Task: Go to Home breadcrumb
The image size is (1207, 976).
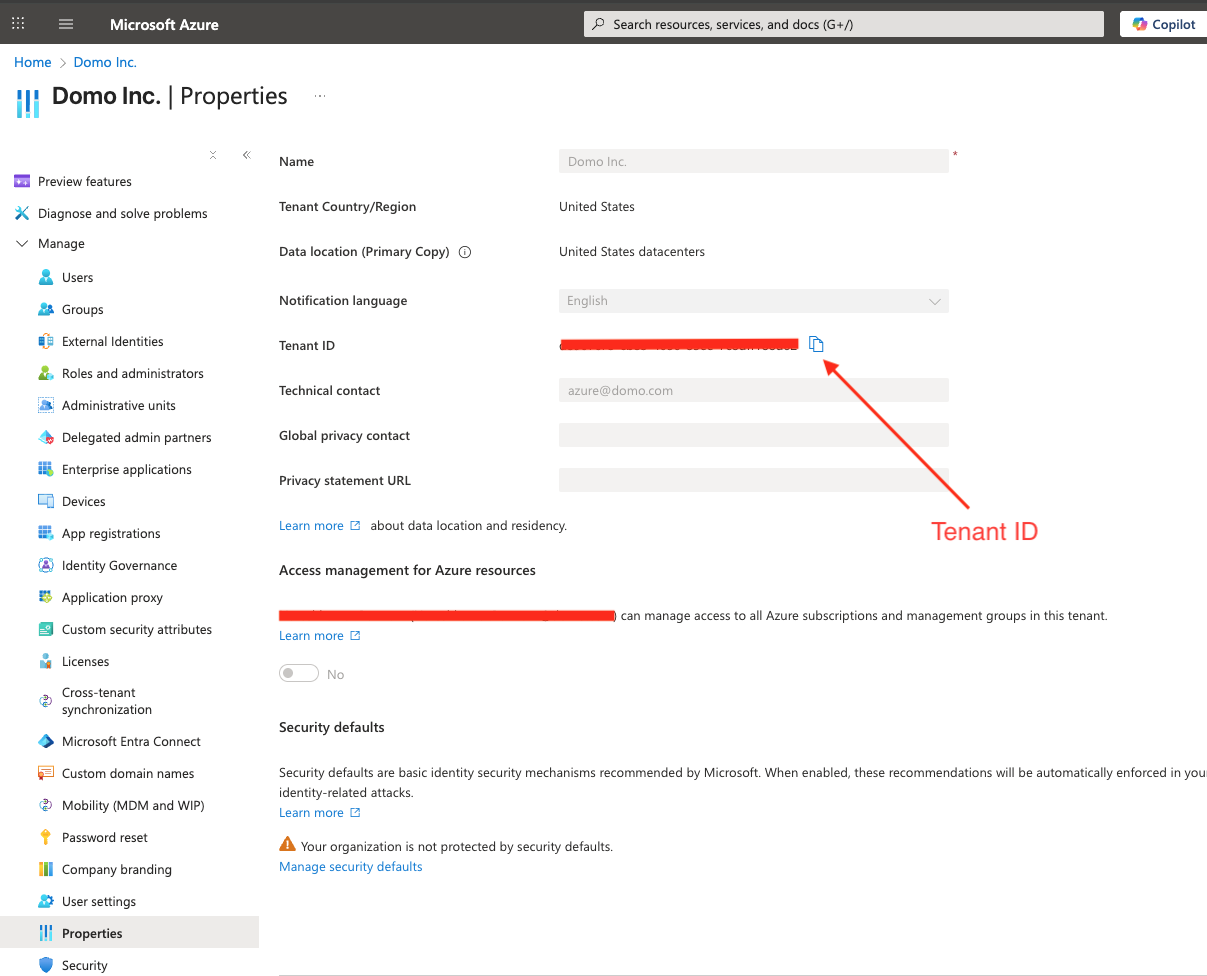Action: point(33,62)
